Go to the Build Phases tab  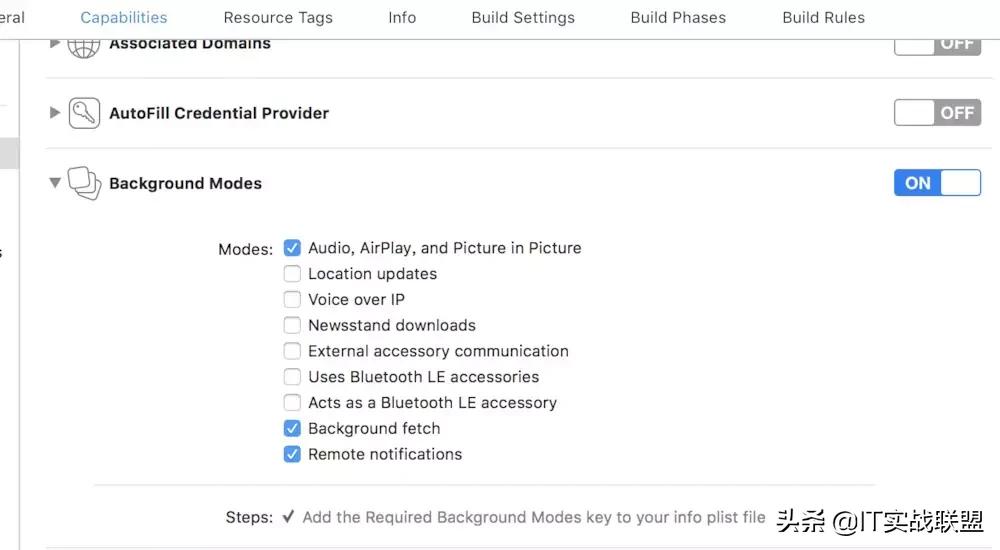click(678, 18)
